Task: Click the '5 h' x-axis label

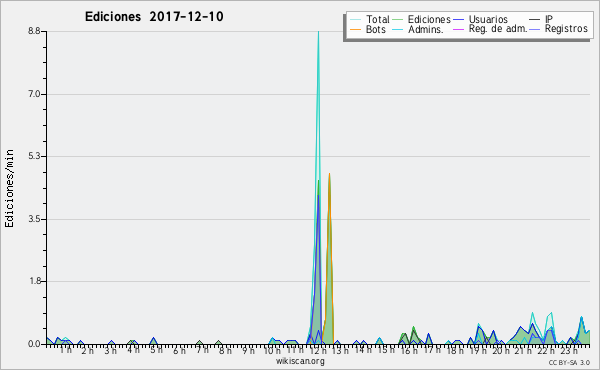Action: [x=156, y=350]
